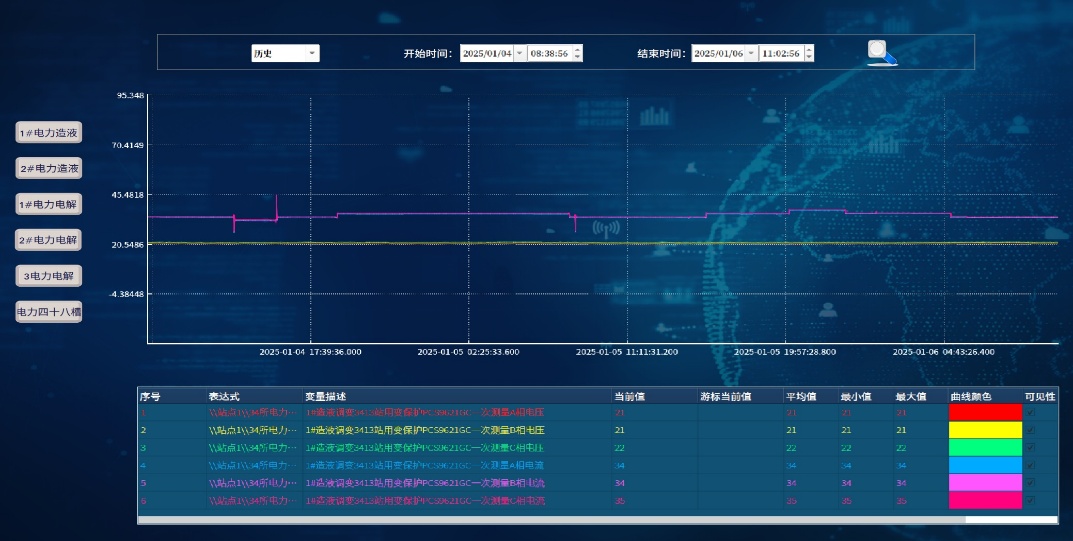Click the start time field 08:38:56
Viewport: 1073px width, 541px height.
point(549,53)
